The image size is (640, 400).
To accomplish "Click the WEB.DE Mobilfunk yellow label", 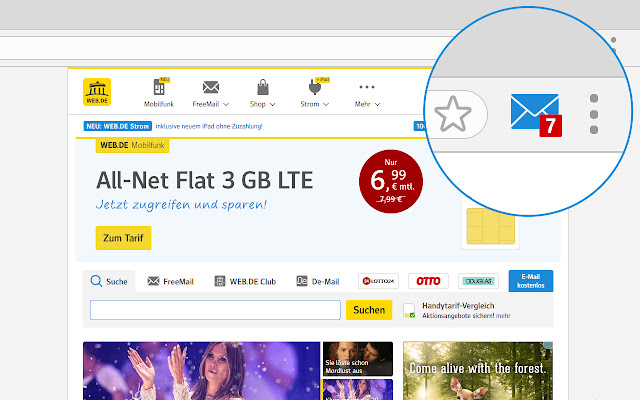I will coord(132,145).
